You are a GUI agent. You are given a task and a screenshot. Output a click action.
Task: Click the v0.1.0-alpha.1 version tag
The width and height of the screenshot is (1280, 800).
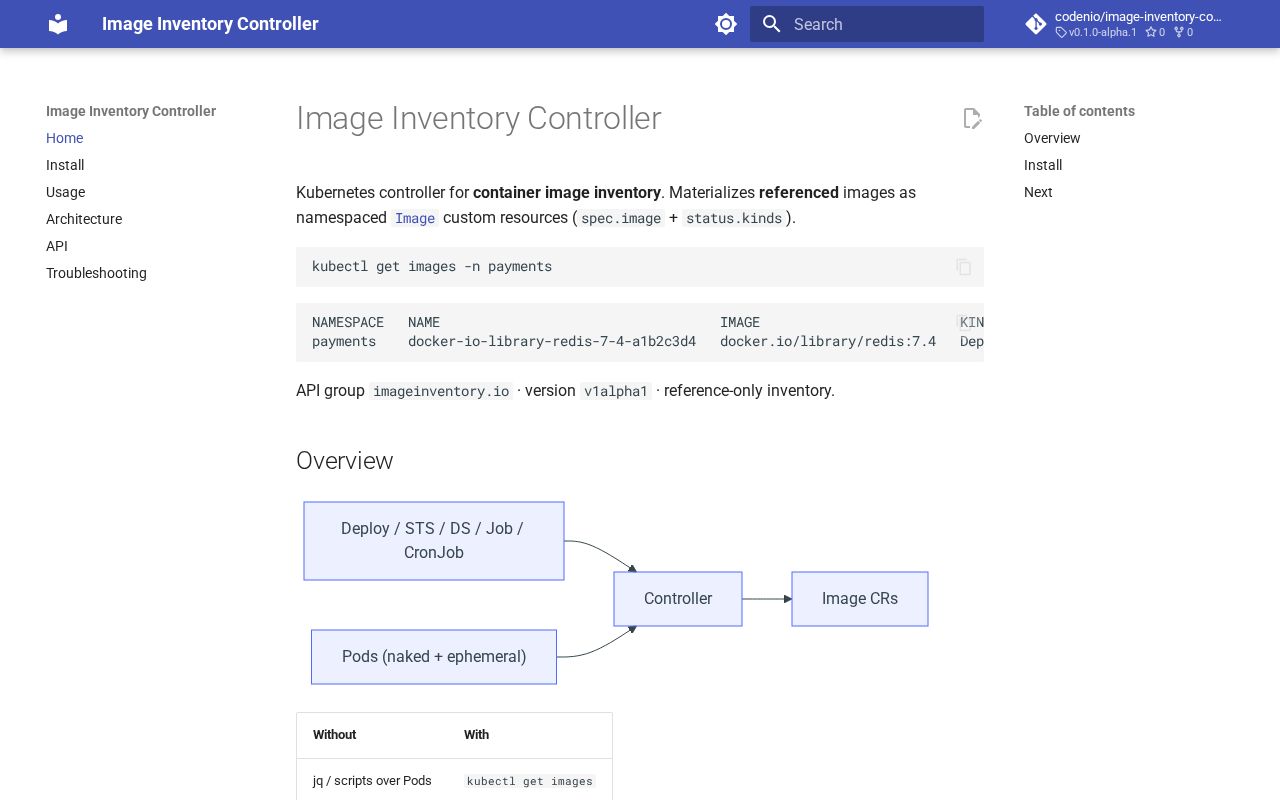1096,32
